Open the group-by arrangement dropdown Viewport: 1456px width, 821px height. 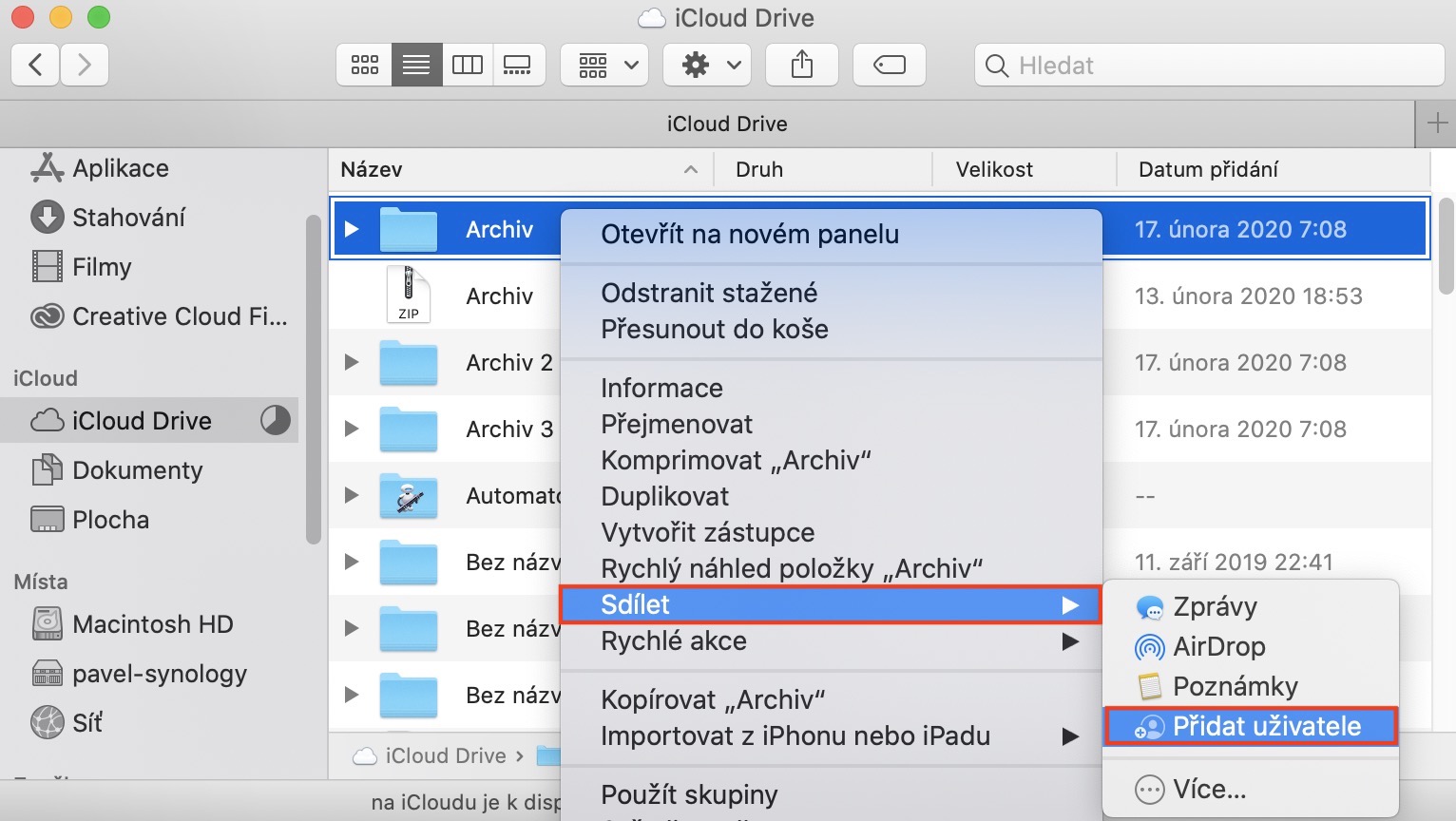tap(605, 66)
